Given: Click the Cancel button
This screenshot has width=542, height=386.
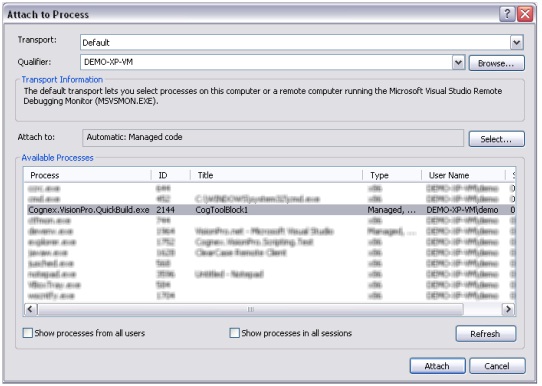Looking at the screenshot, I should pyautogui.click(x=497, y=366).
